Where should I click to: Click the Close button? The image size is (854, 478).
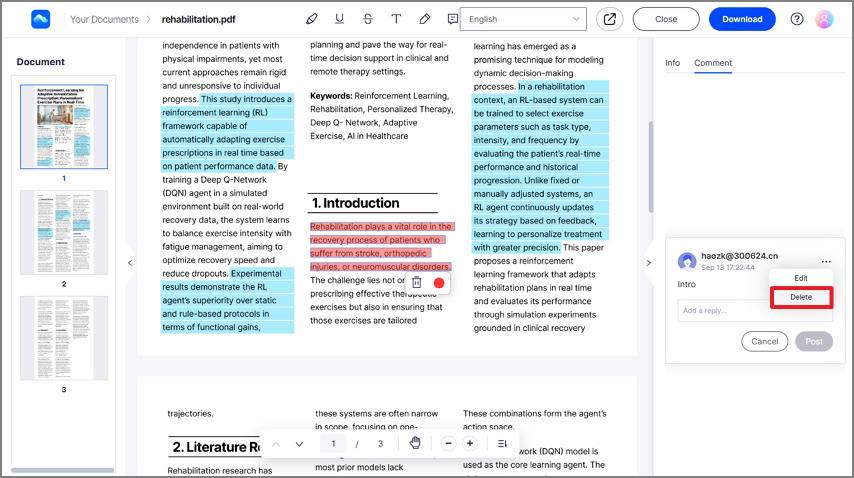pos(666,19)
